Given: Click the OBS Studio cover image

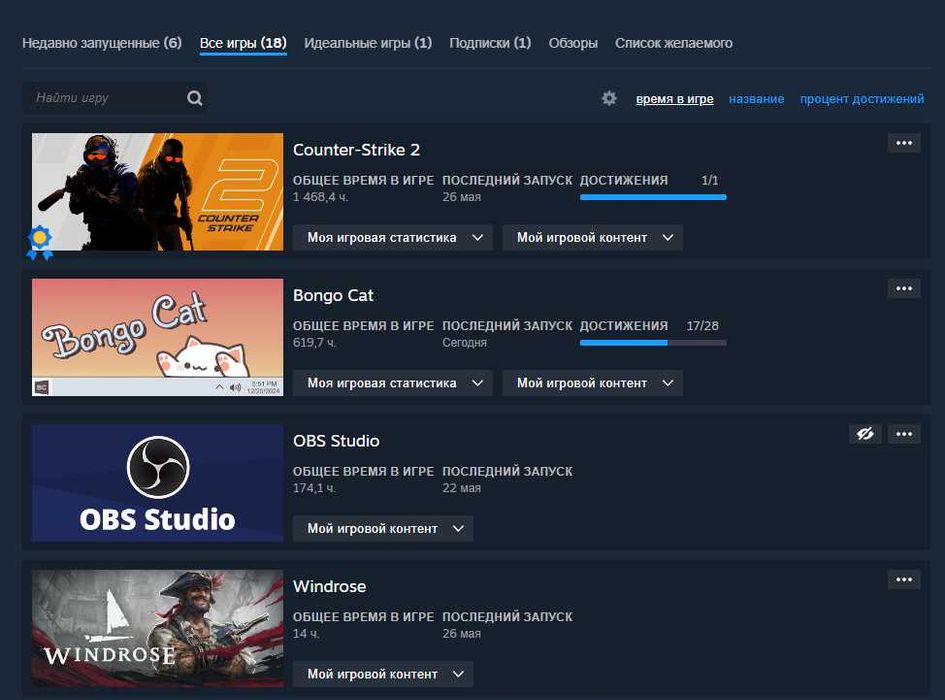Looking at the screenshot, I should [x=157, y=483].
